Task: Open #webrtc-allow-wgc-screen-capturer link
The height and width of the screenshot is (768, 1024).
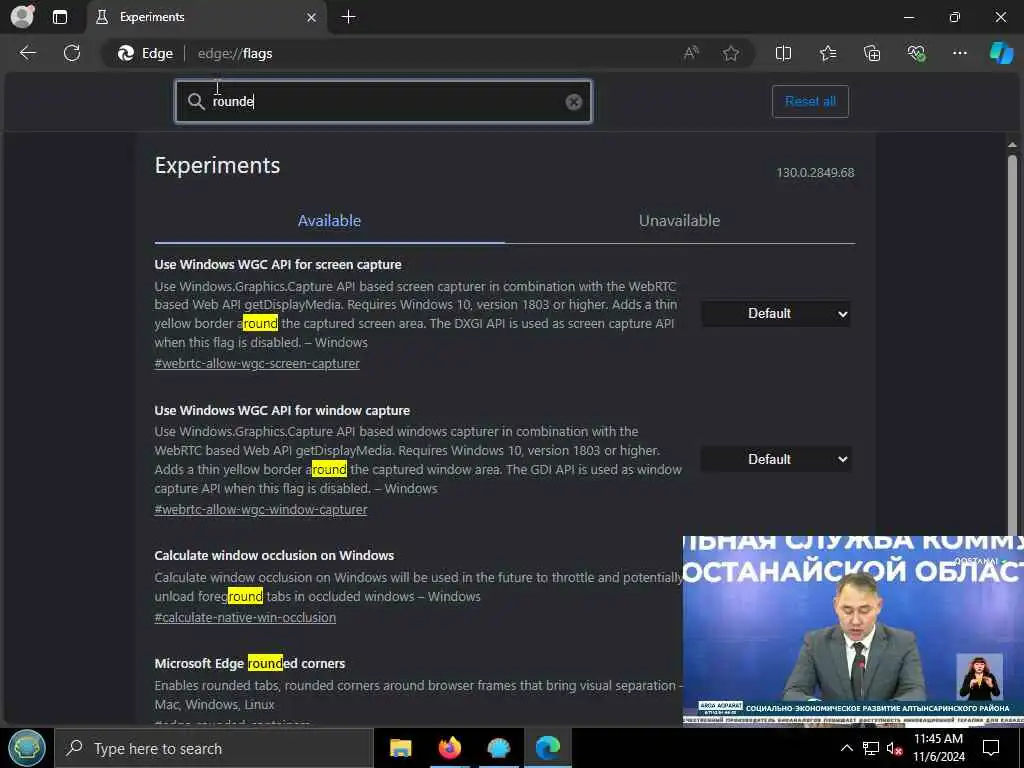Action: click(x=257, y=364)
